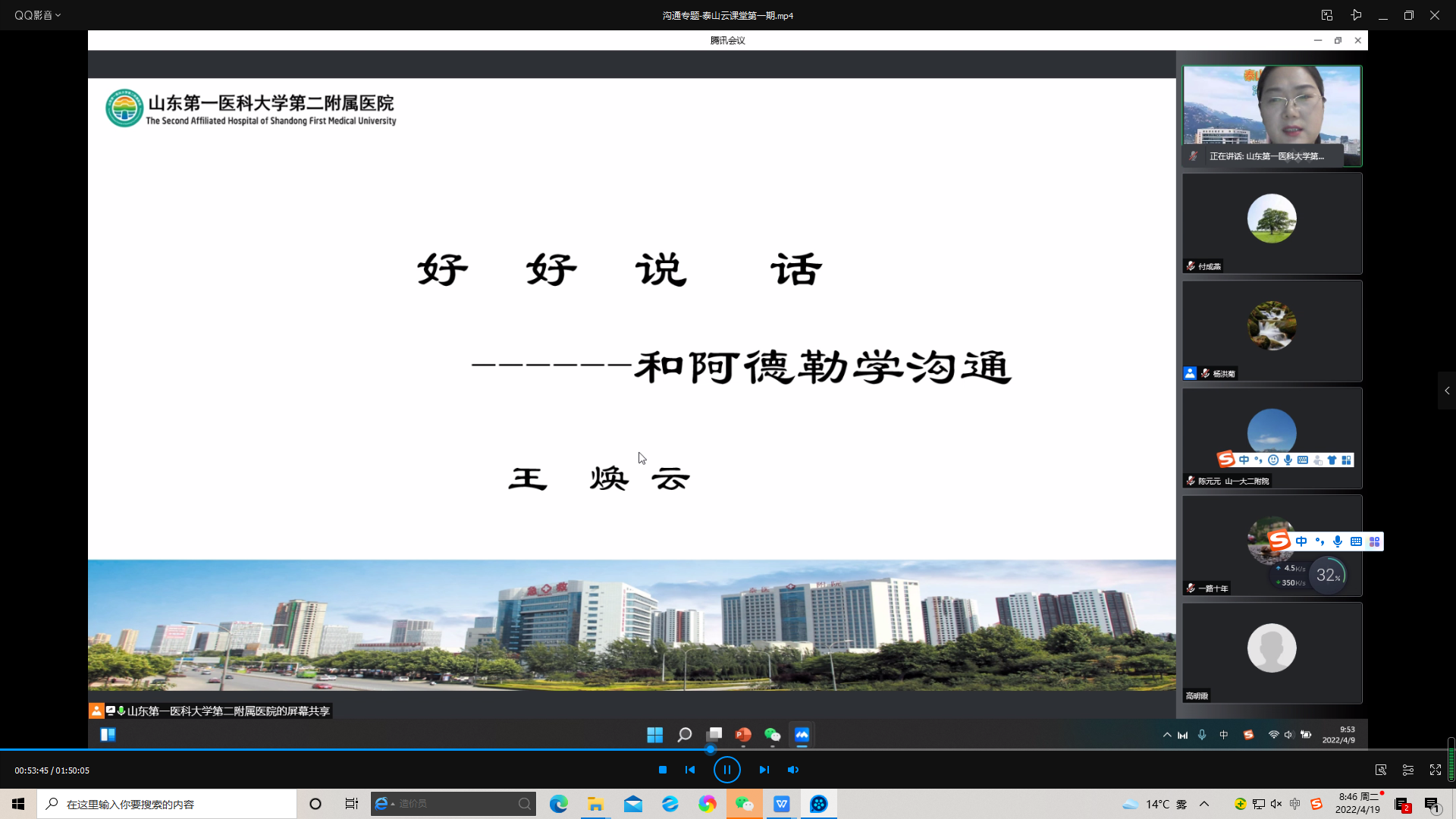This screenshot has width=1456, height=819.
Task: Click the Sogou S icon in host tray
Action: [x=1316, y=804]
